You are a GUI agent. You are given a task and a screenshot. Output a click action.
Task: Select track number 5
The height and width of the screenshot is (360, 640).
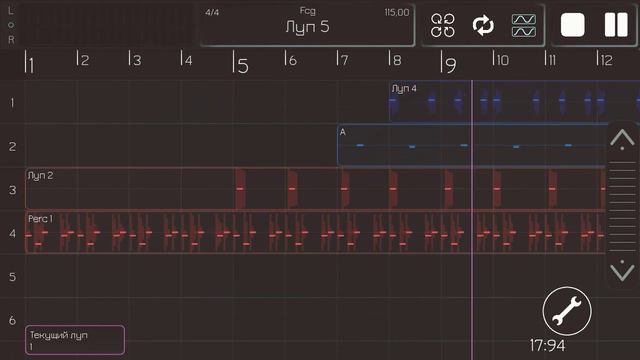[x=12, y=277]
